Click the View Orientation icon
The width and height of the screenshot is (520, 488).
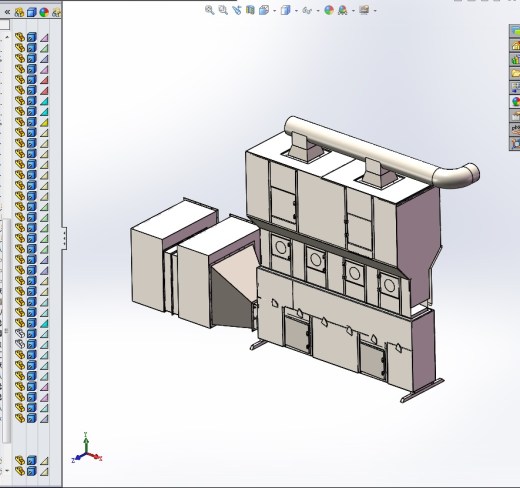tap(264, 10)
